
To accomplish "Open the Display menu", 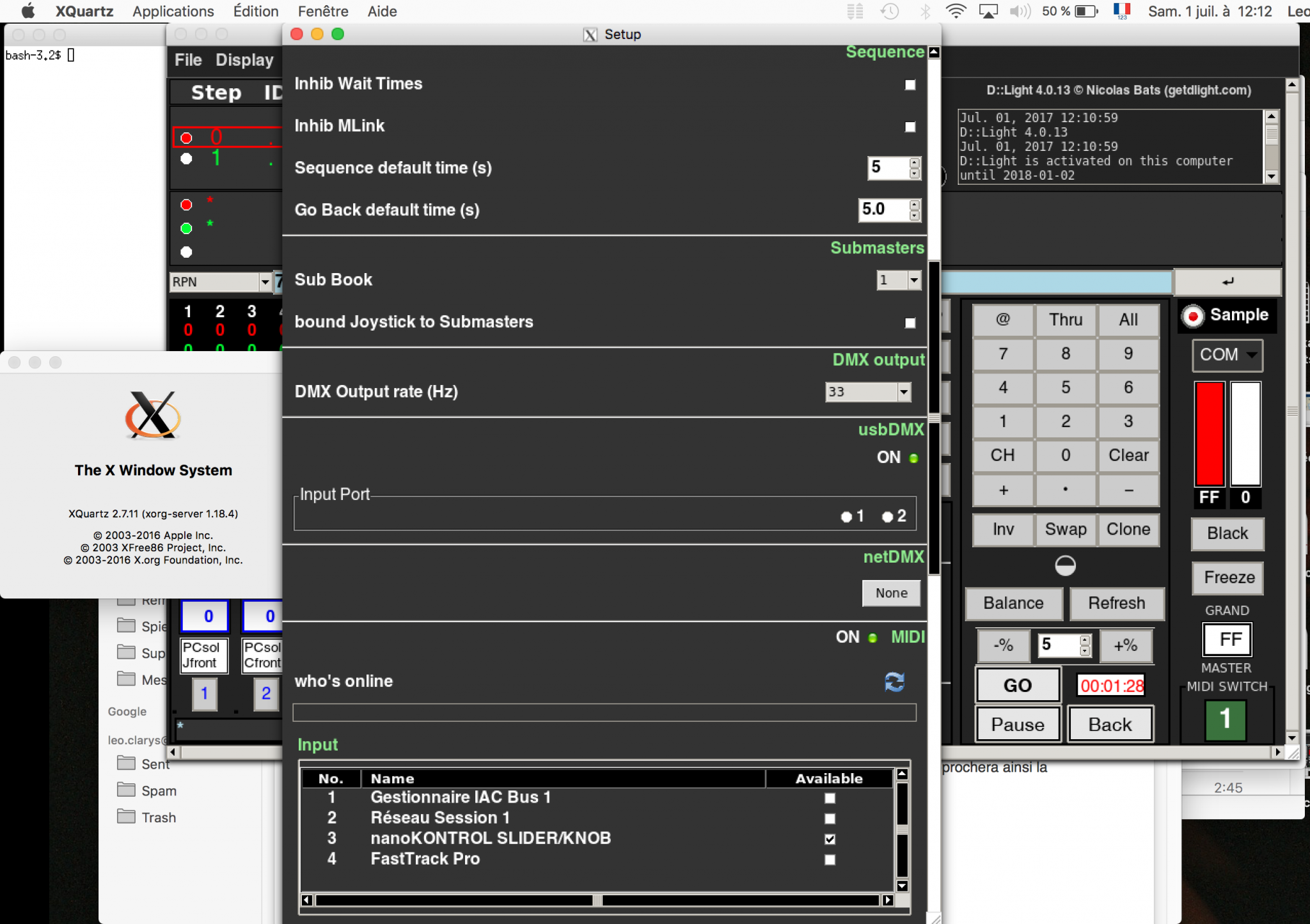I will pyautogui.click(x=244, y=59).
